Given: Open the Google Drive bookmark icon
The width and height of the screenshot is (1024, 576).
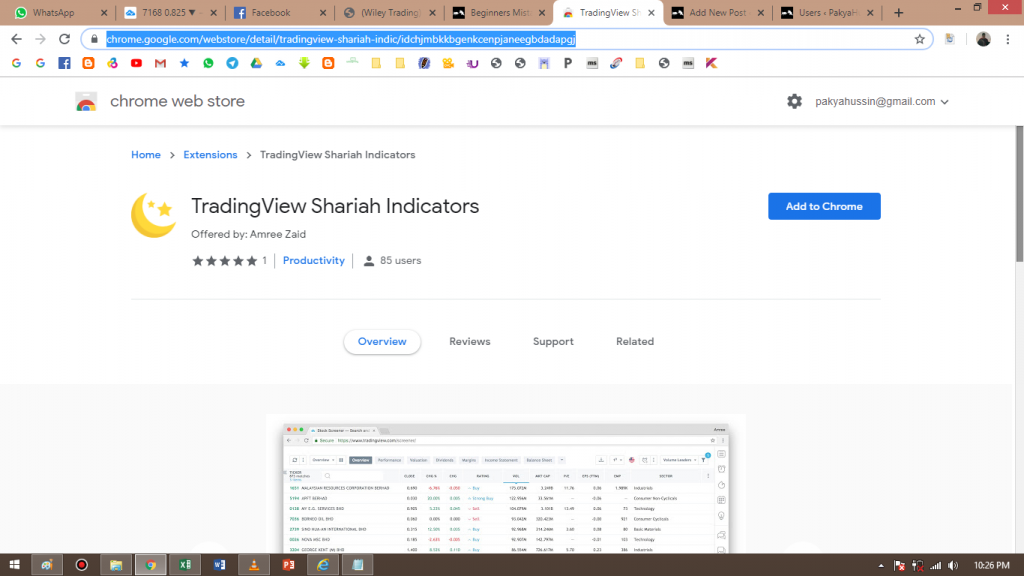Looking at the screenshot, I should click(256, 63).
